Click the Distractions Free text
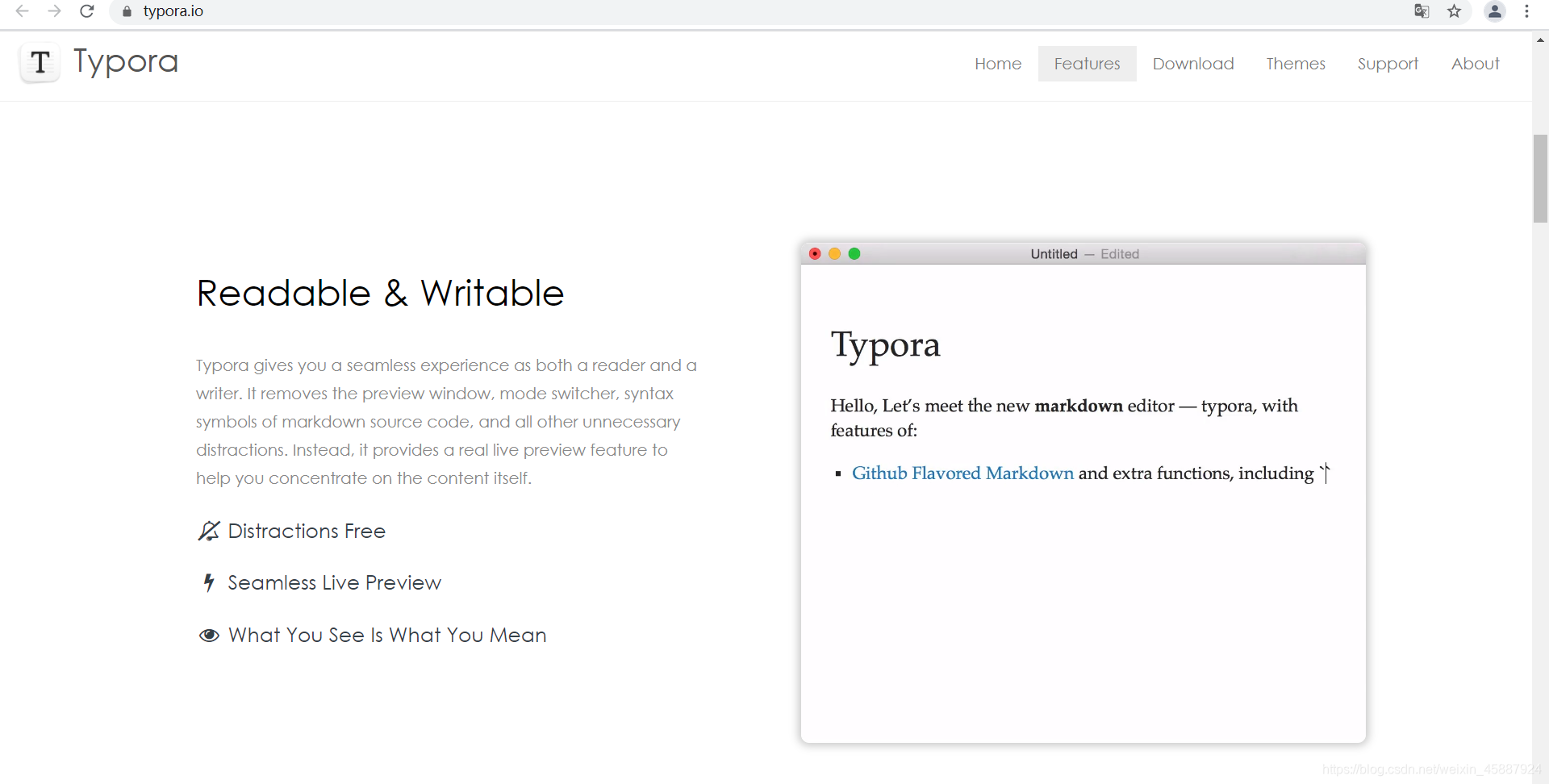The image size is (1549, 784). click(307, 531)
